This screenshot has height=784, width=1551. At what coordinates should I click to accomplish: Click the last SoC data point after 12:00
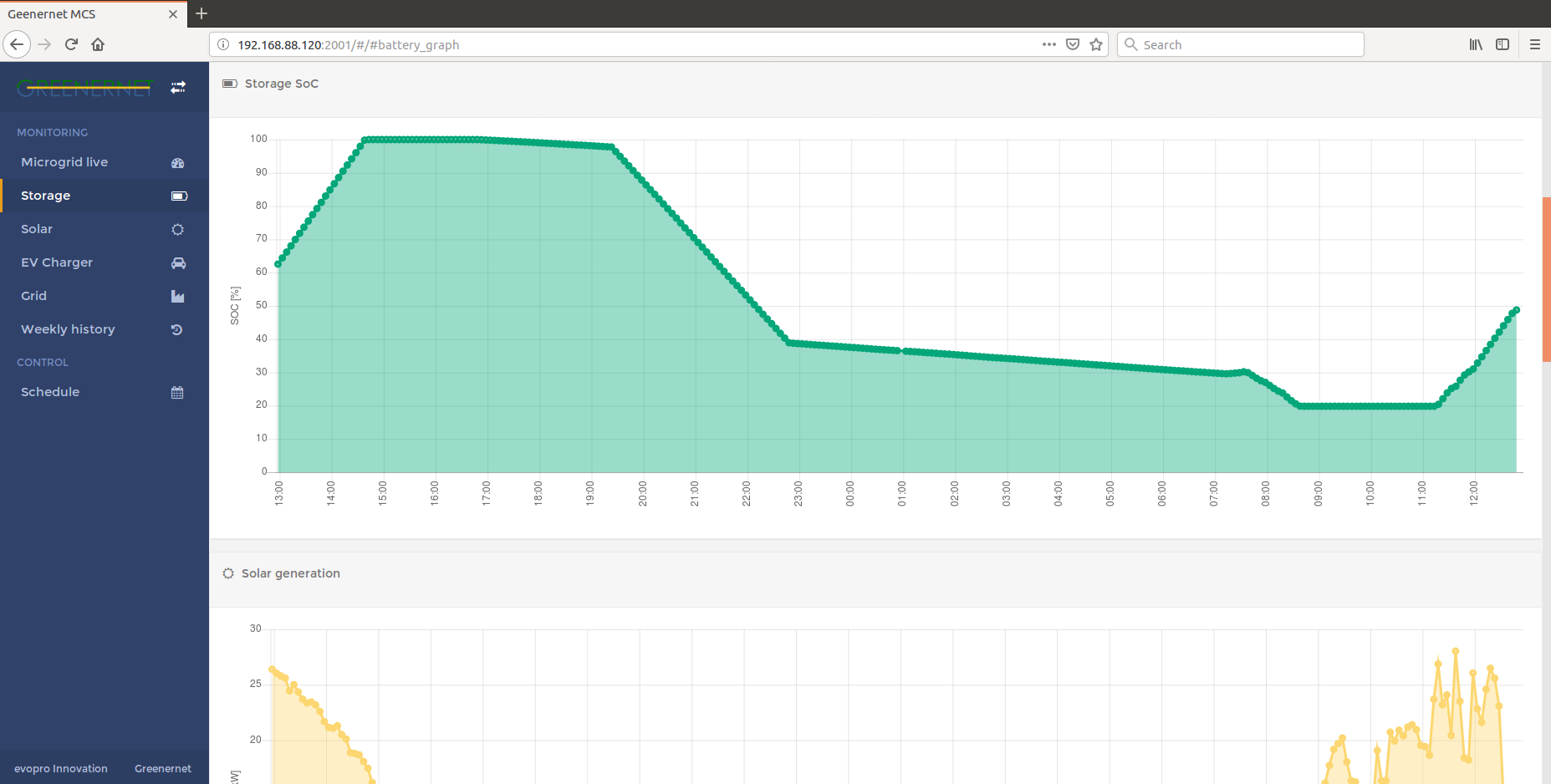pos(1516,310)
